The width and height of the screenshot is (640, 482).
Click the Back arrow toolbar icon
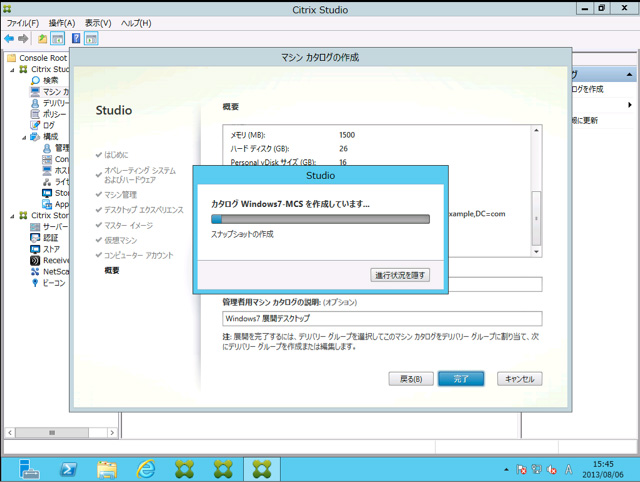(x=9, y=39)
